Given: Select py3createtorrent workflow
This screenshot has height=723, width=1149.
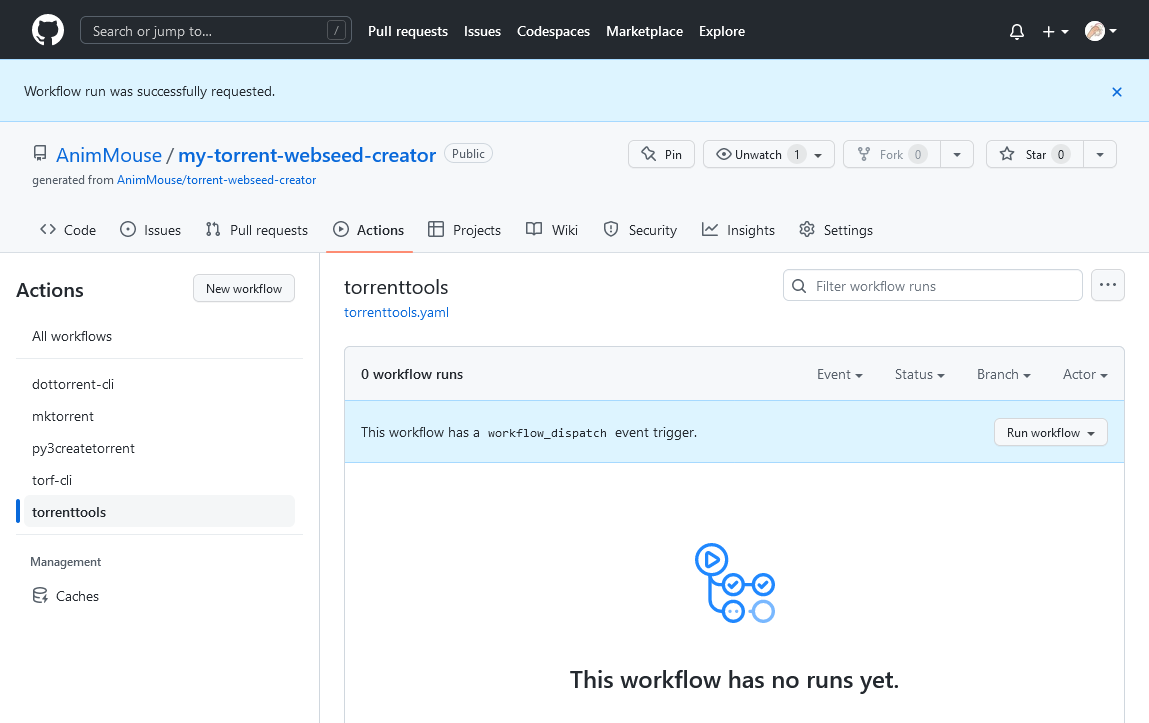Looking at the screenshot, I should pyautogui.click(x=159, y=448).
